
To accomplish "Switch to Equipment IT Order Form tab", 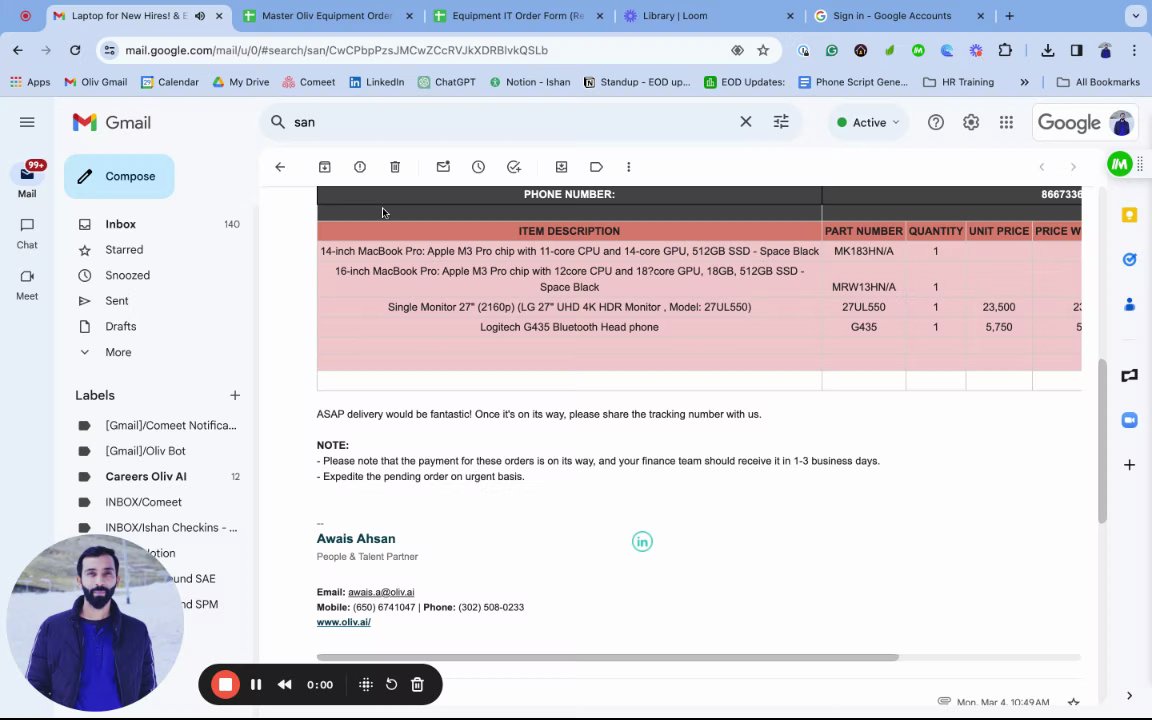I will coord(519,15).
